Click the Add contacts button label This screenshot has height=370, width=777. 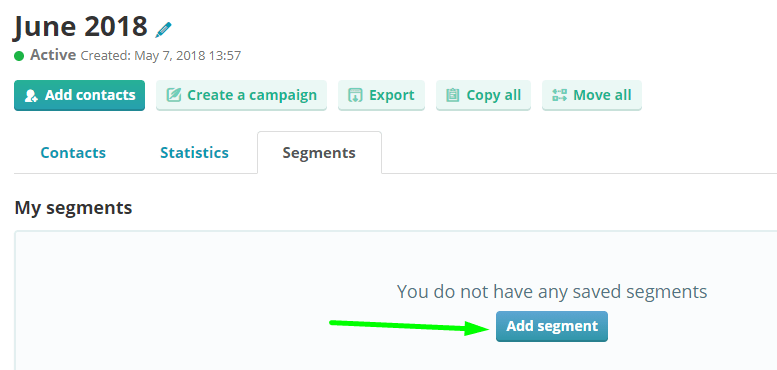pyautogui.click(x=90, y=95)
